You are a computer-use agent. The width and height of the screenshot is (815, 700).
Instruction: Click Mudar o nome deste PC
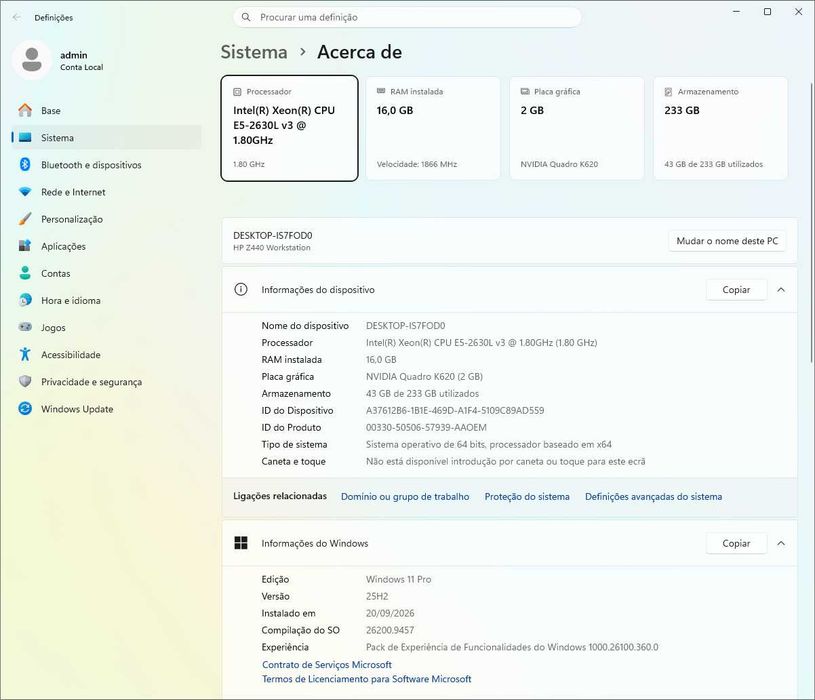coord(727,241)
